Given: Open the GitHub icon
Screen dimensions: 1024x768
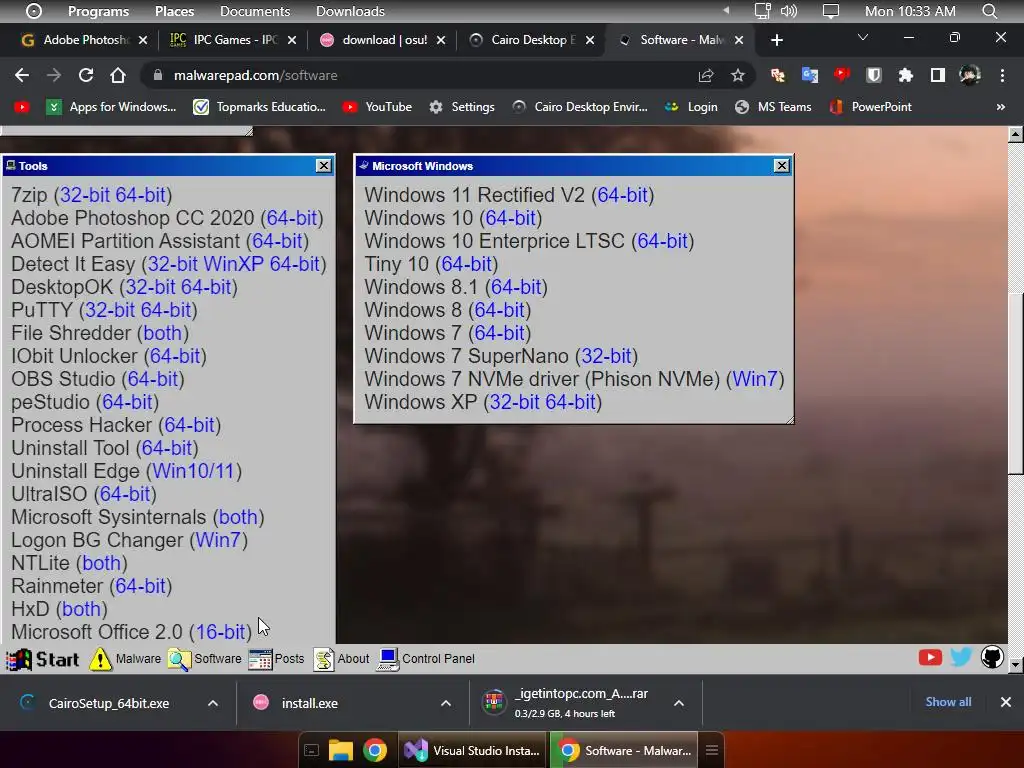Looking at the screenshot, I should (992, 657).
